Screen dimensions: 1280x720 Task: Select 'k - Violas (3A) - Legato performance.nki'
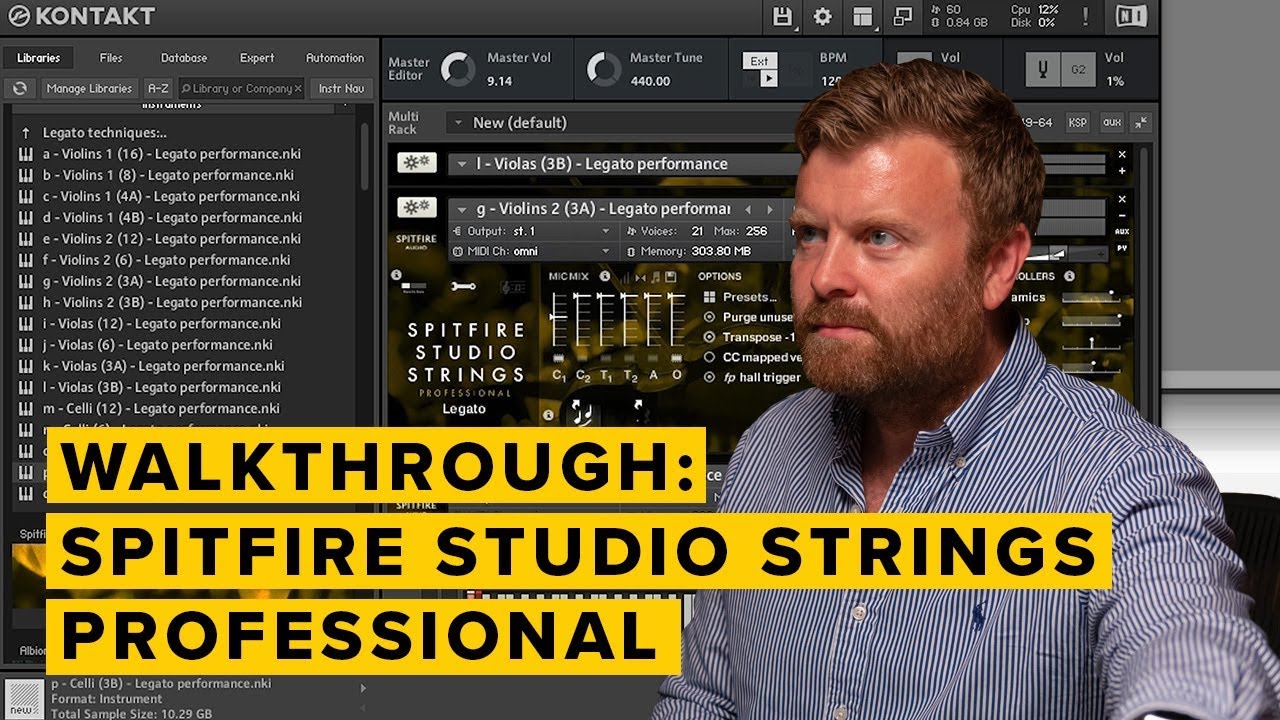click(x=163, y=366)
